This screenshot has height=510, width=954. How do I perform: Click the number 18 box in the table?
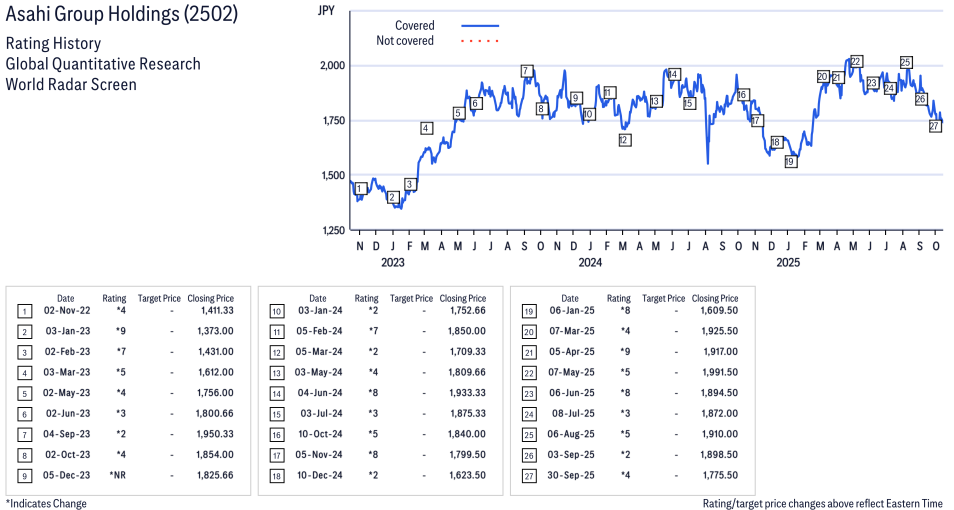[275, 475]
